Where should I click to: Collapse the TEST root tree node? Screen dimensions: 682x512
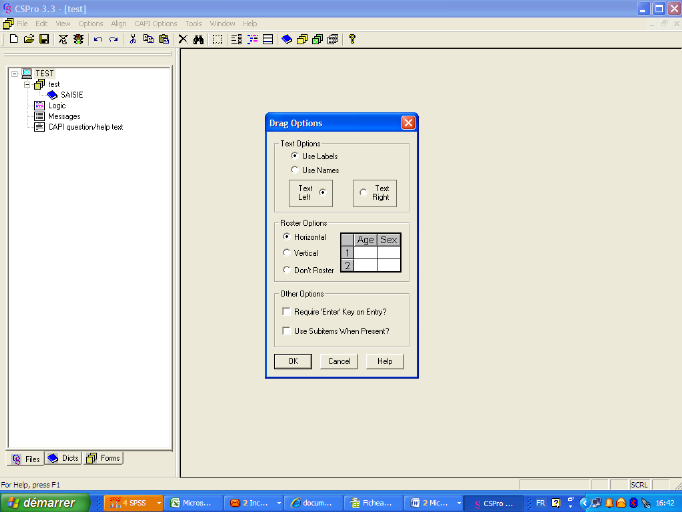[x=14, y=74]
